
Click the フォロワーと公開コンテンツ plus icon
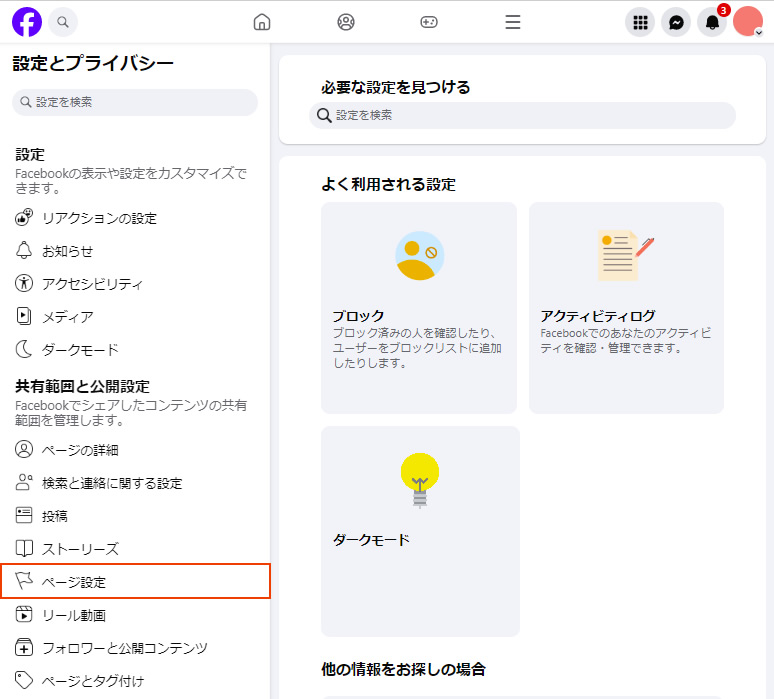(24, 647)
